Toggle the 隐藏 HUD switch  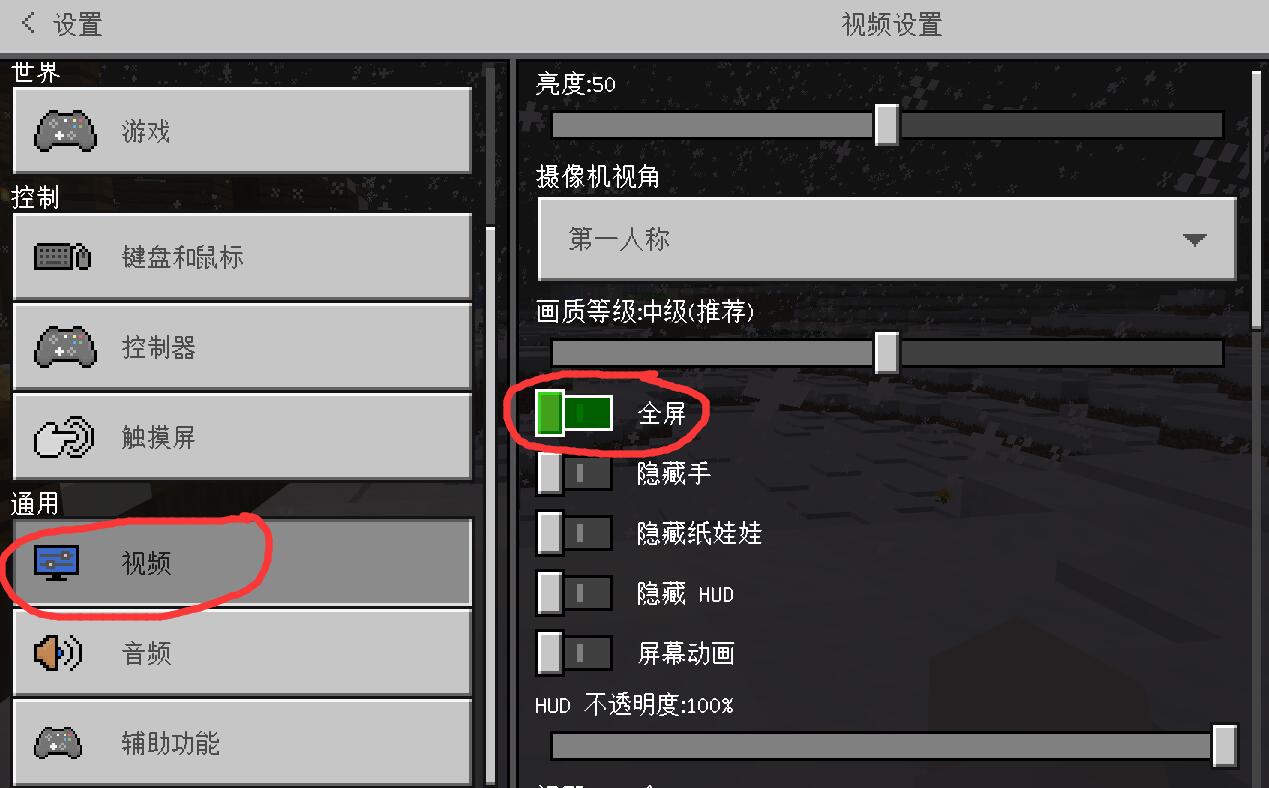click(x=574, y=593)
